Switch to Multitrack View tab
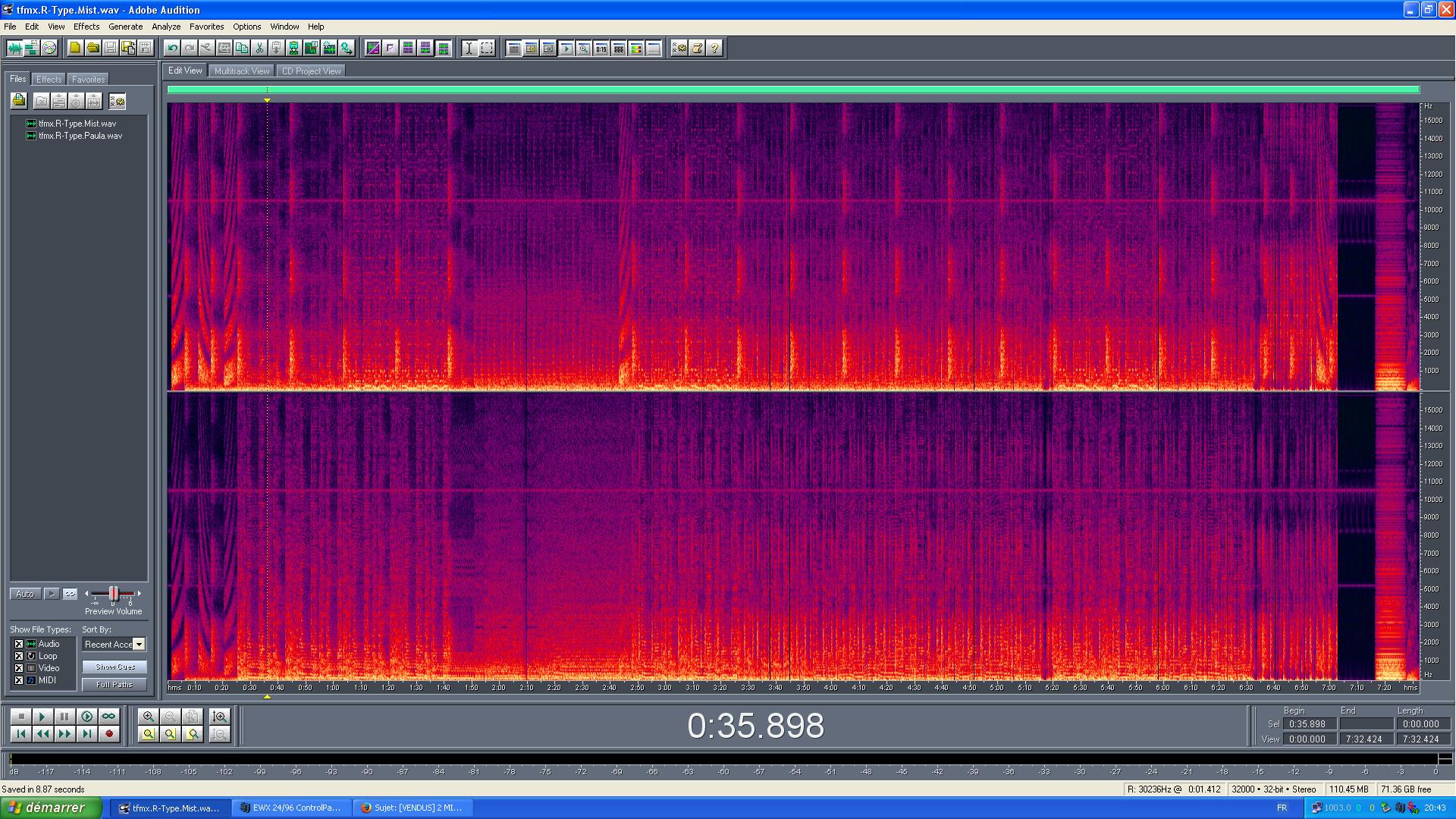Image resolution: width=1456 pixels, height=819 pixels. (x=242, y=71)
